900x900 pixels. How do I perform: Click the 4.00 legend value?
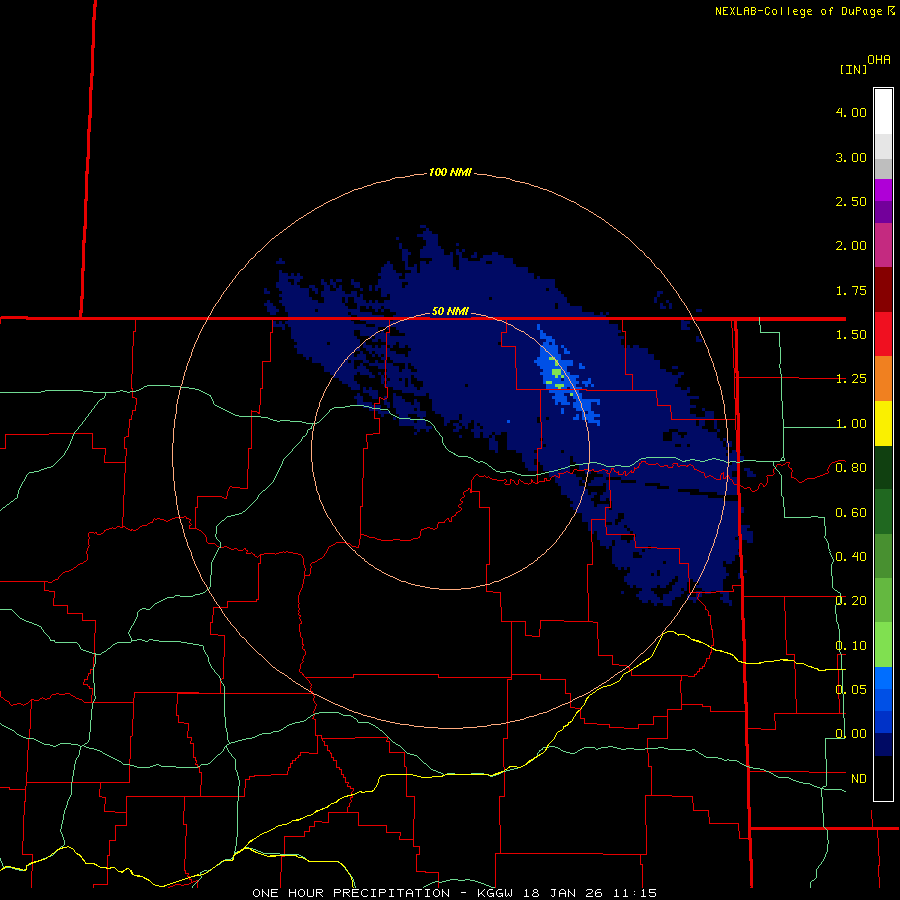[851, 112]
